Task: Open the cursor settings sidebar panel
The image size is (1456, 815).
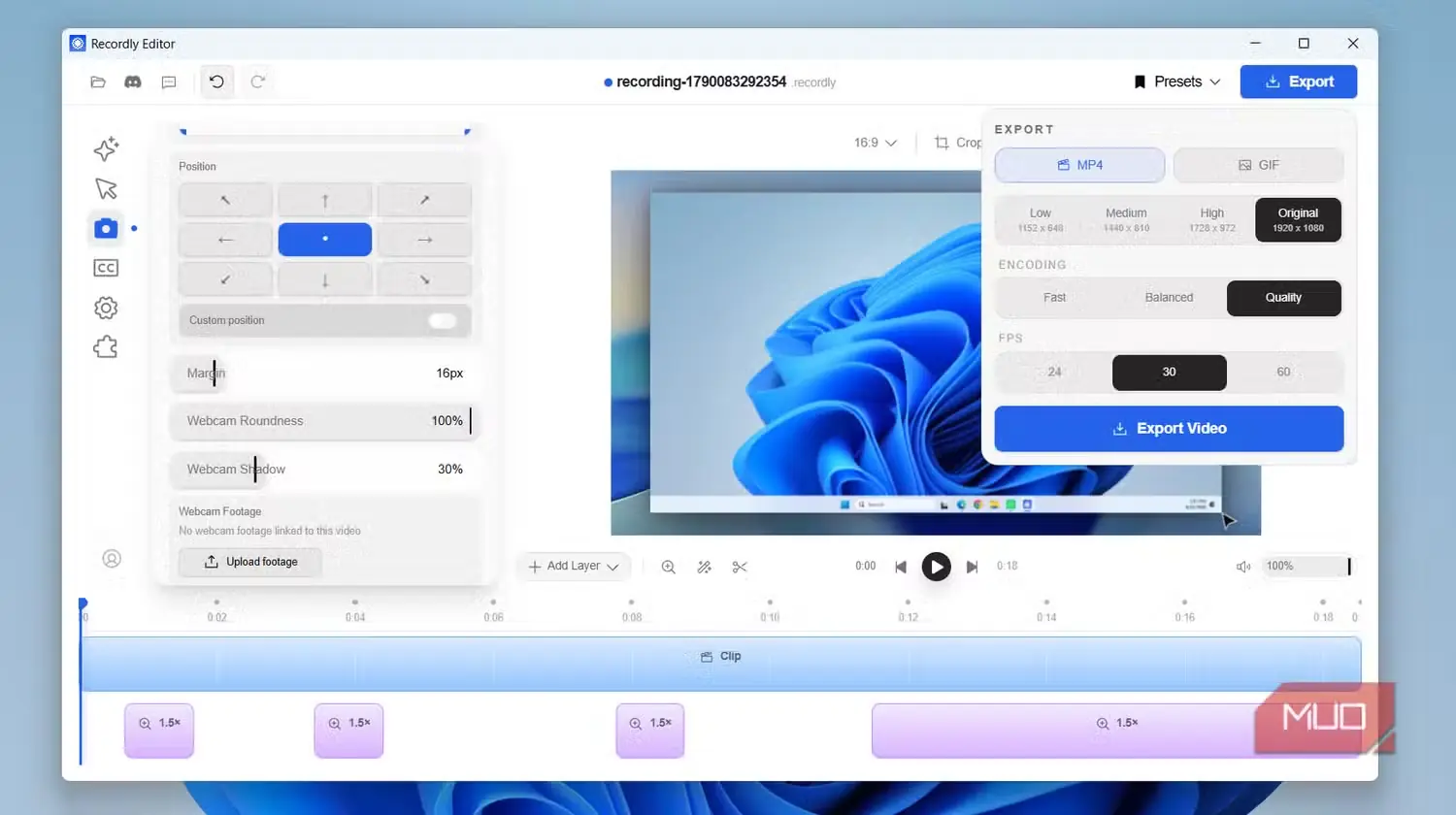Action: (x=106, y=188)
